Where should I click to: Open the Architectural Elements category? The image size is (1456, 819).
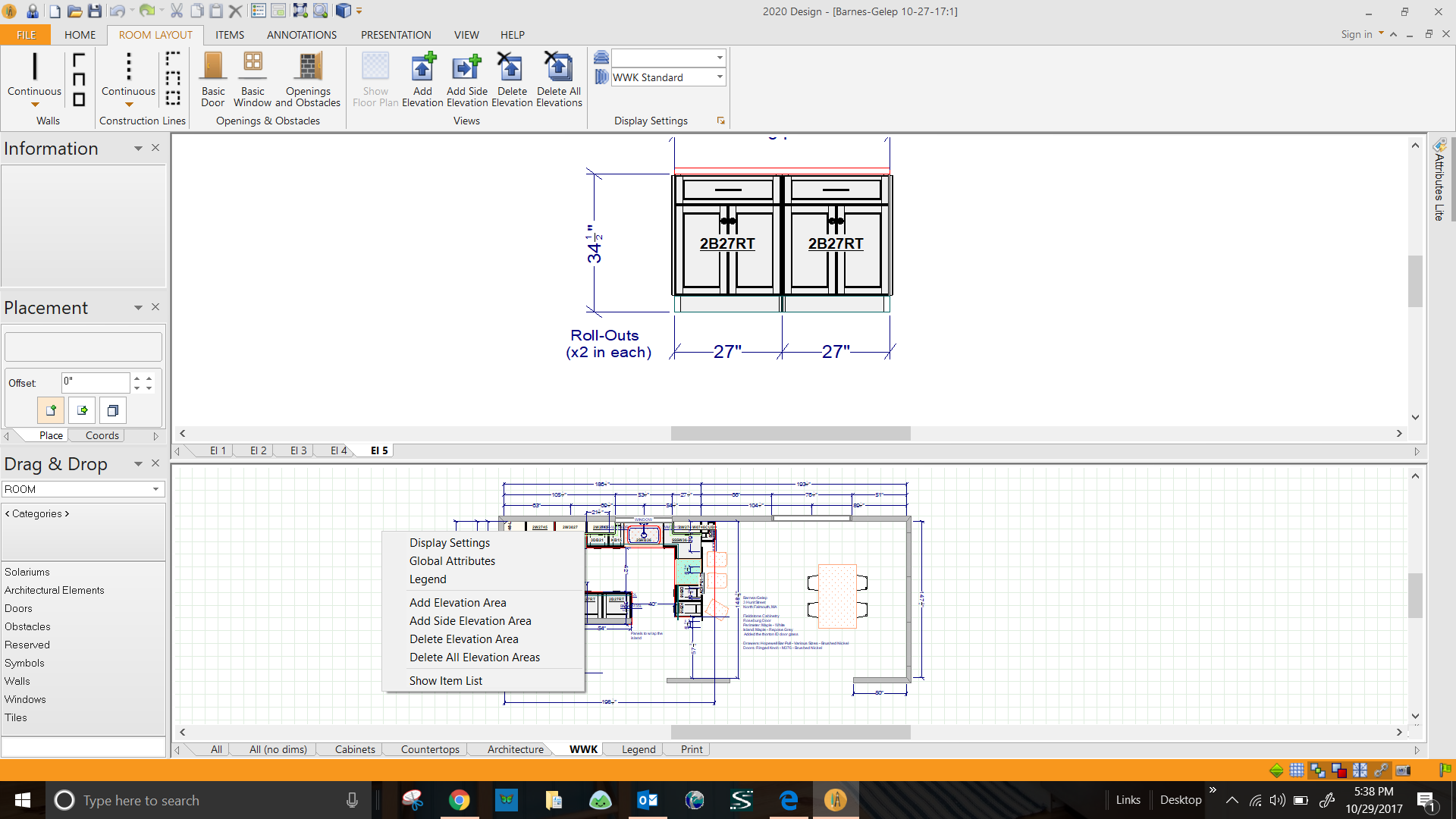pyautogui.click(x=55, y=590)
